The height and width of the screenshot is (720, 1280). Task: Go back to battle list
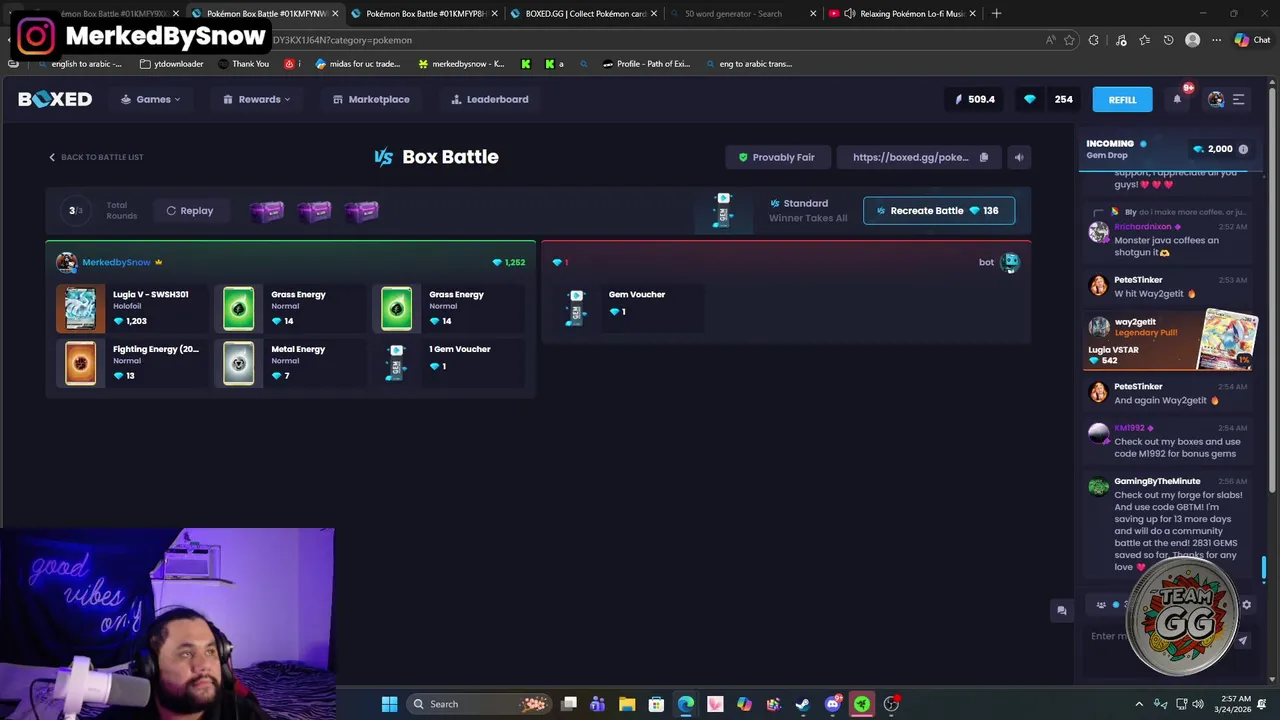pos(96,157)
